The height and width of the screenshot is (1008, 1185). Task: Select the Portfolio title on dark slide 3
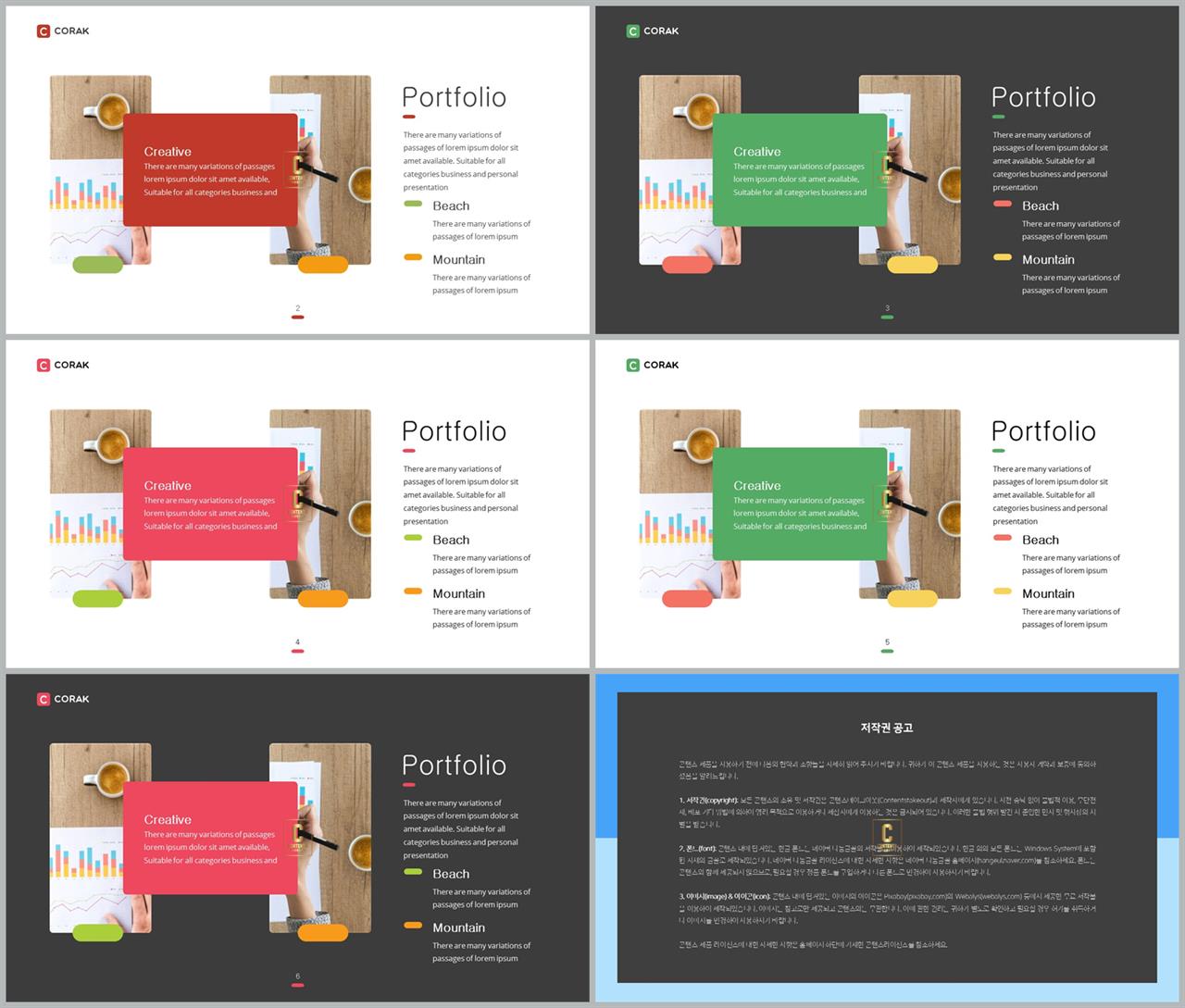point(1043,97)
